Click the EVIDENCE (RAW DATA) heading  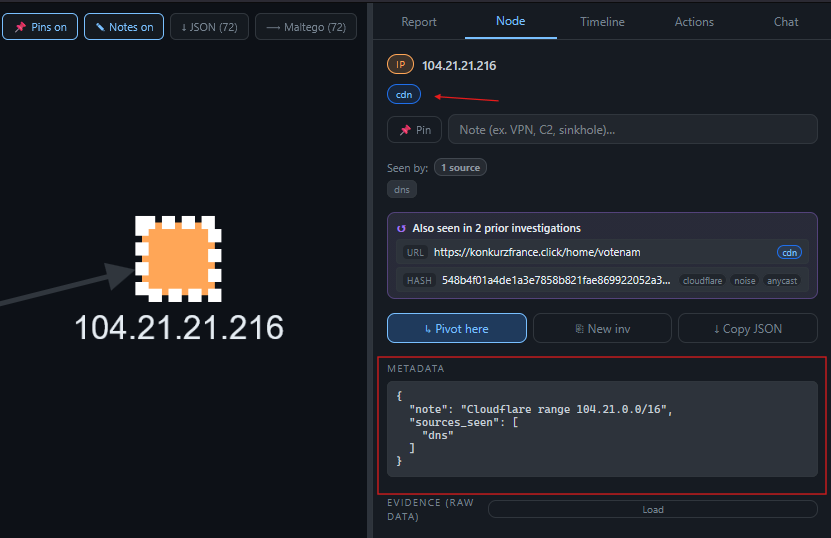(430, 509)
